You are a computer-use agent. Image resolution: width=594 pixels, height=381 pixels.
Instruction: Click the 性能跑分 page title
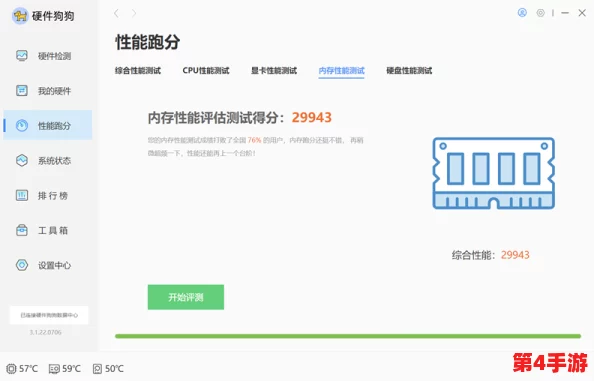pos(147,42)
